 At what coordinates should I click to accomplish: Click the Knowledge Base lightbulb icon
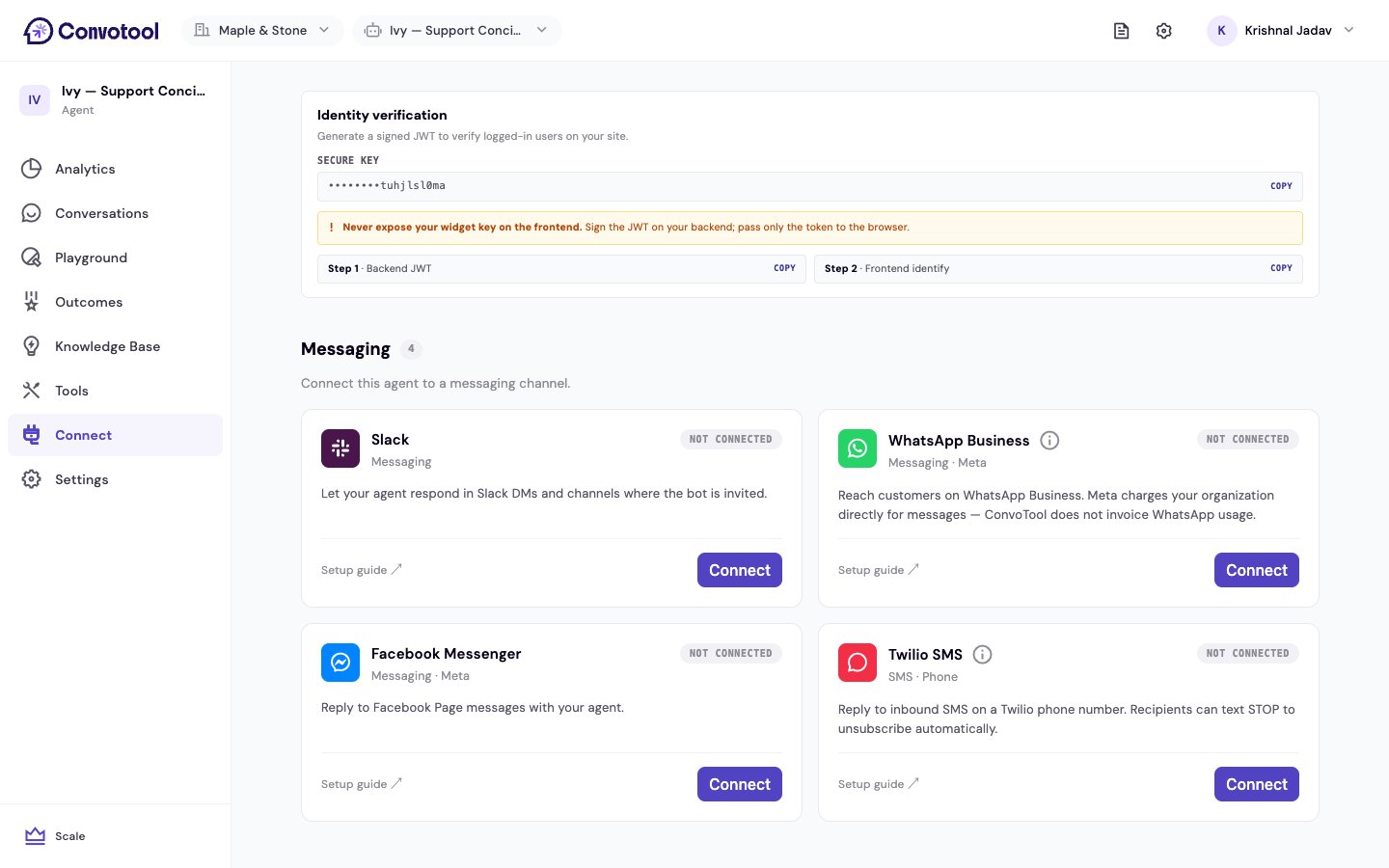tap(32, 346)
